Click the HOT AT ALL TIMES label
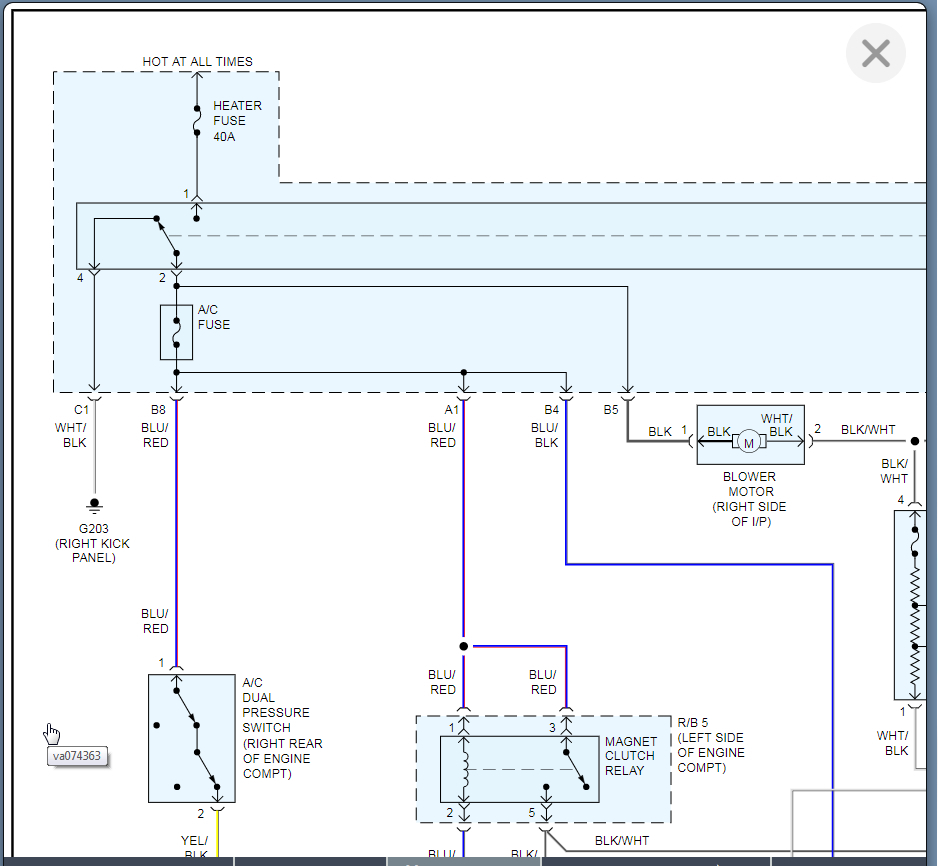Viewport: 938px width, 866px height. click(x=197, y=61)
